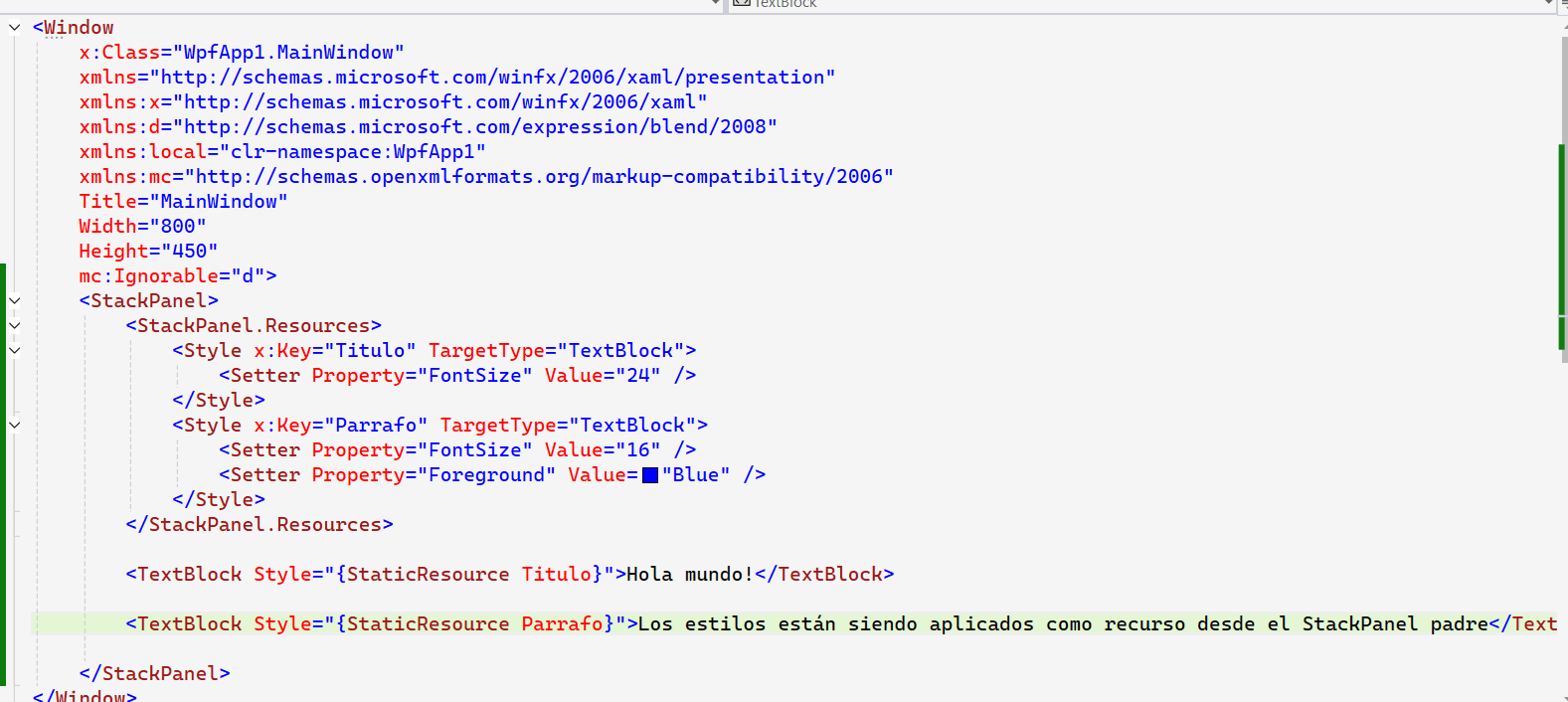1568x702 pixels.
Task: Click the TextBlock element icon in navigation bar
Action: click(x=741, y=4)
